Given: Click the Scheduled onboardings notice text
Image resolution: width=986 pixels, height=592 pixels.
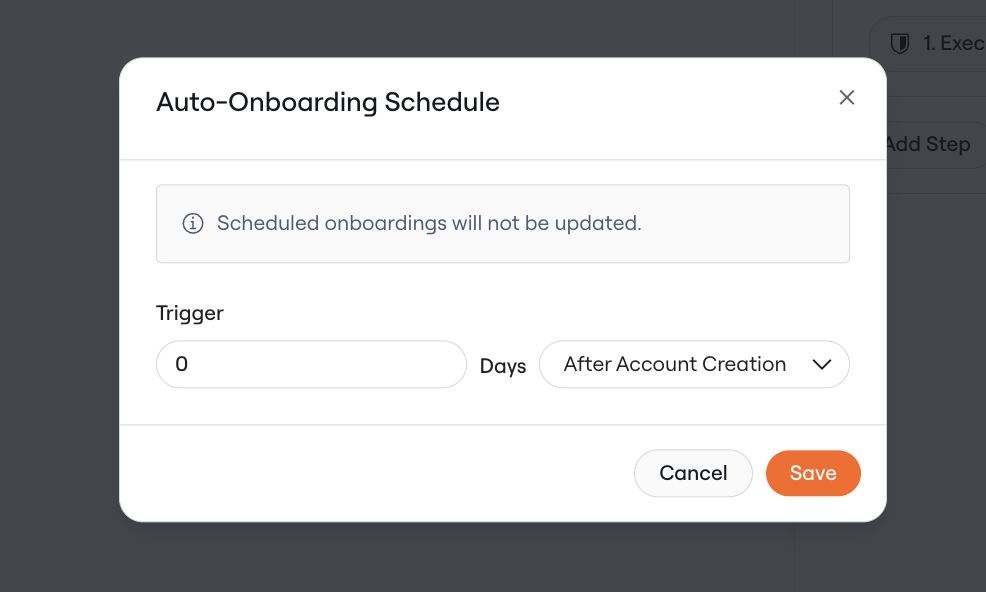Looking at the screenshot, I should (429, 223).
